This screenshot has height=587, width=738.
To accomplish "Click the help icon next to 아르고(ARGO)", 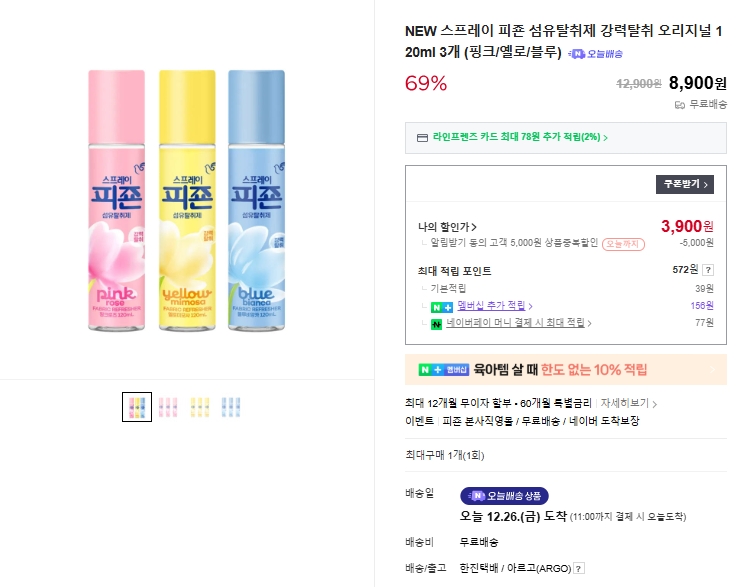I will coord(578,569).
